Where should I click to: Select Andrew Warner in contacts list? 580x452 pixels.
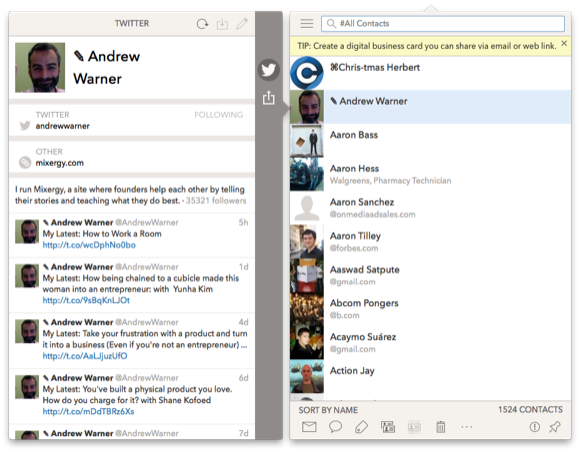coord(430,107)
